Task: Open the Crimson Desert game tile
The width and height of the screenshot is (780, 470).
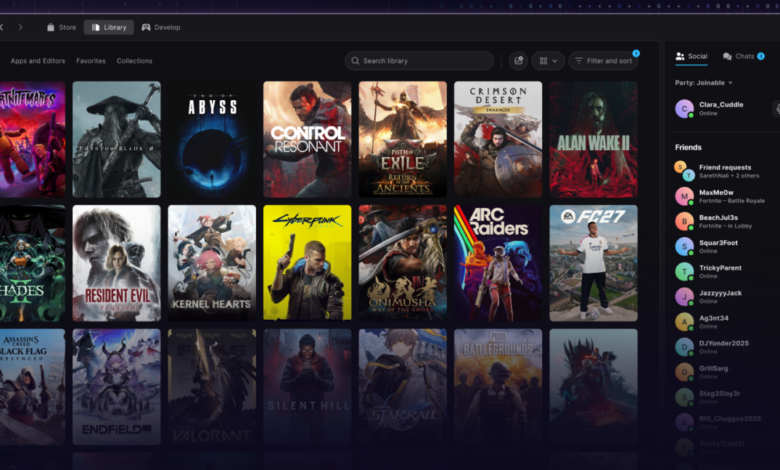Action: click(498, 139)
